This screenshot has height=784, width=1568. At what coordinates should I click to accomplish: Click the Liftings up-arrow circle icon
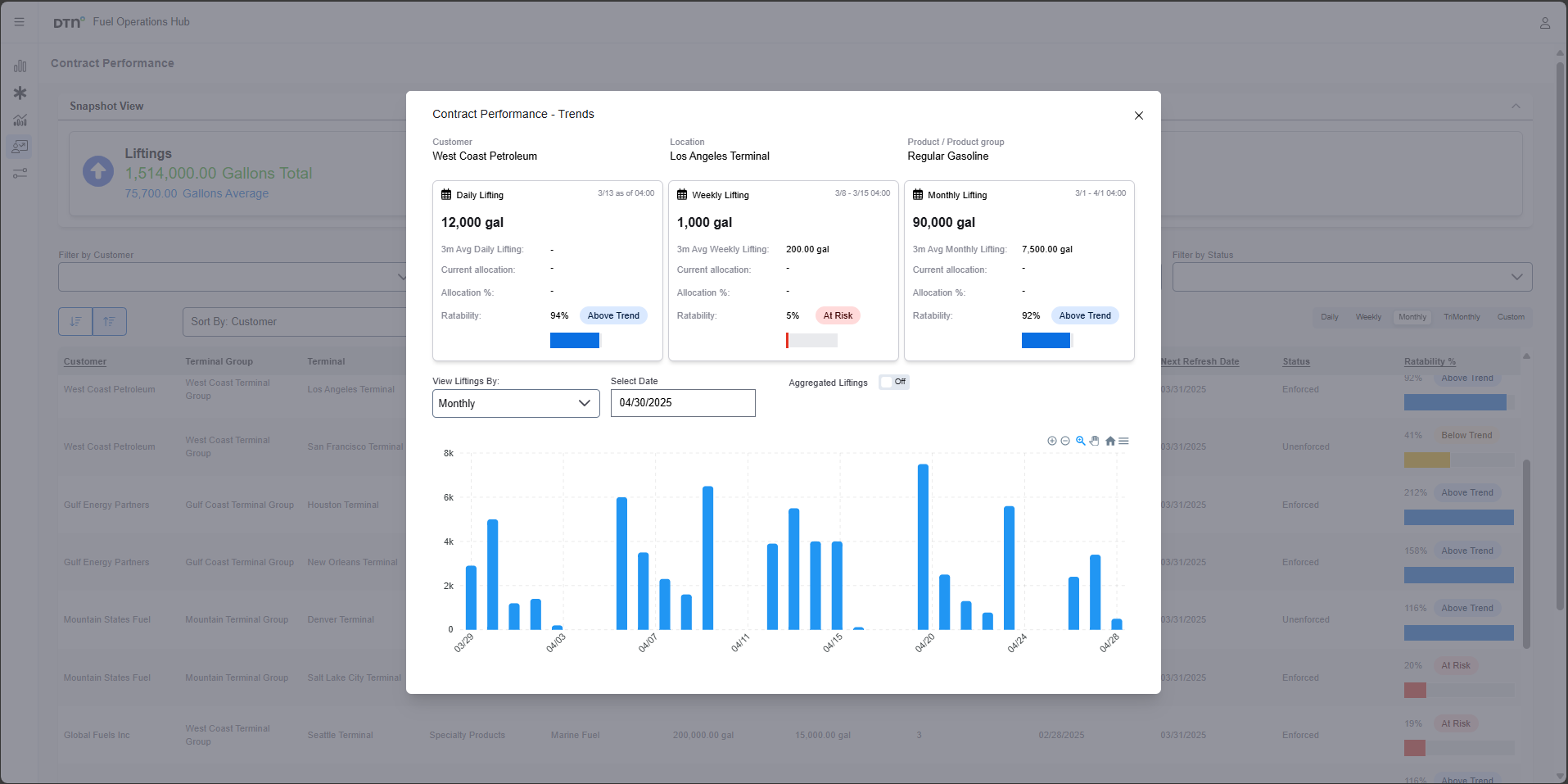[98, 171]
